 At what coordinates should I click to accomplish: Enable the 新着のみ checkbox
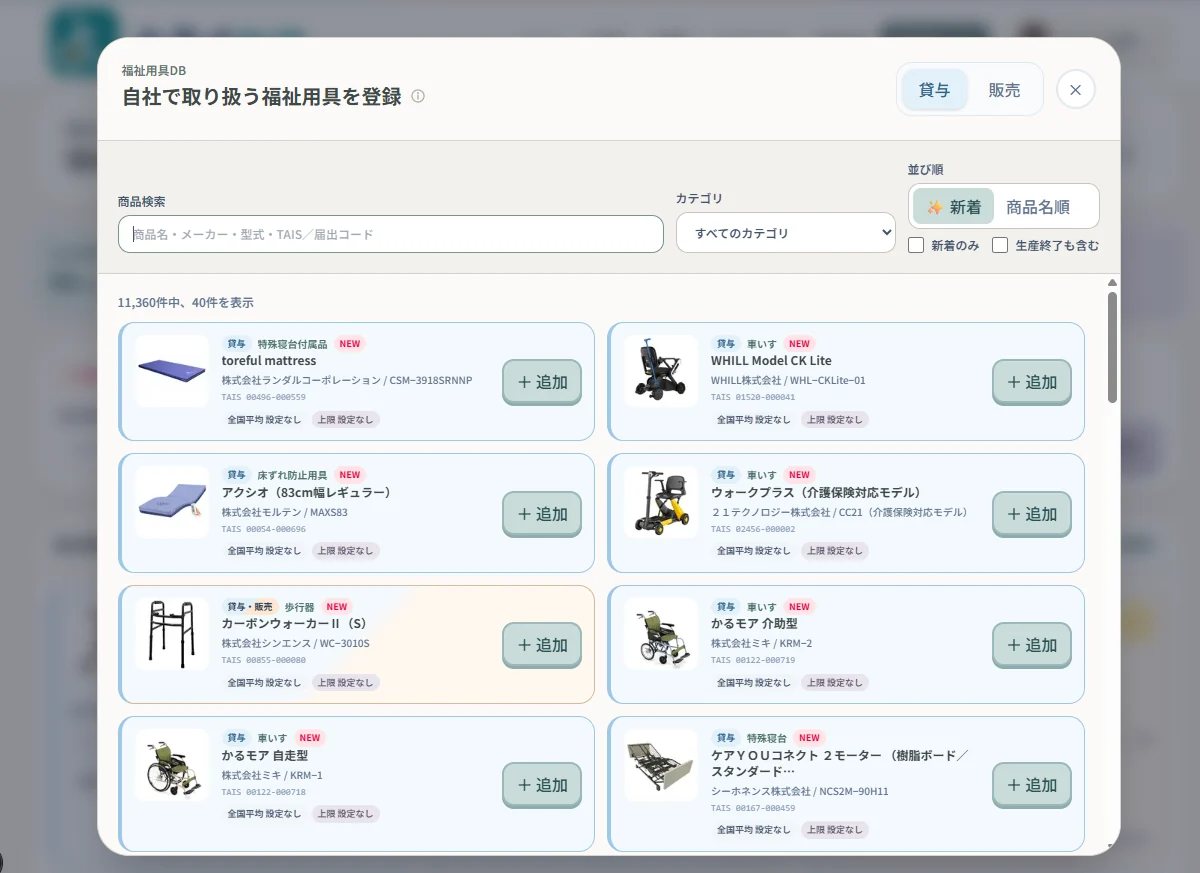point(916,245)
